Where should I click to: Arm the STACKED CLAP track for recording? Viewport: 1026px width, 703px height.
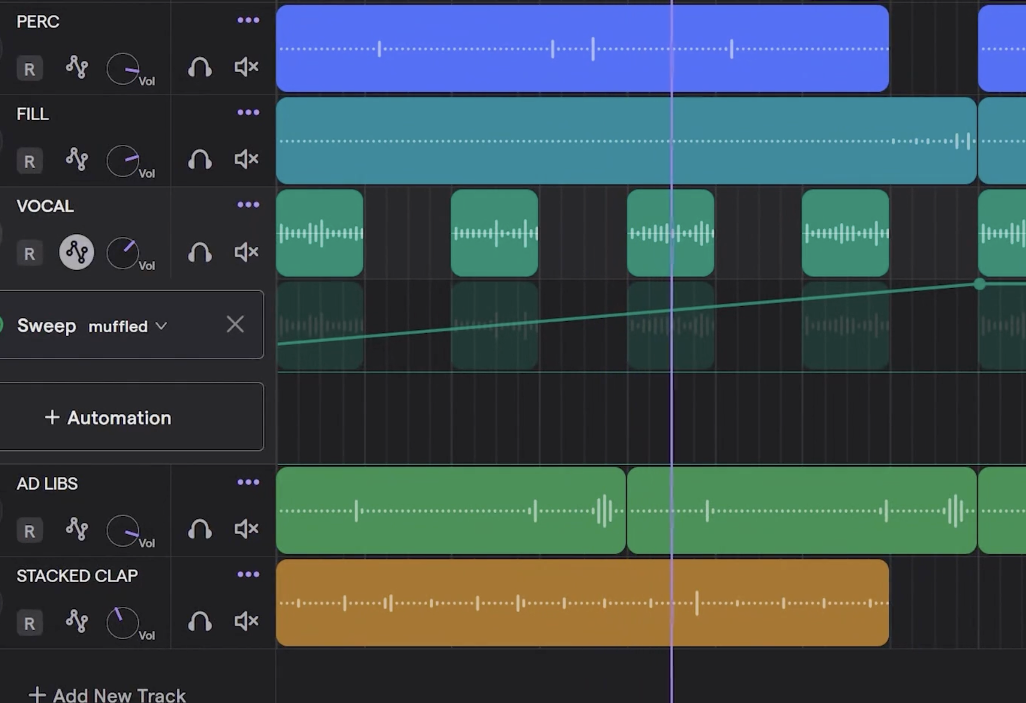click(29, 623)
